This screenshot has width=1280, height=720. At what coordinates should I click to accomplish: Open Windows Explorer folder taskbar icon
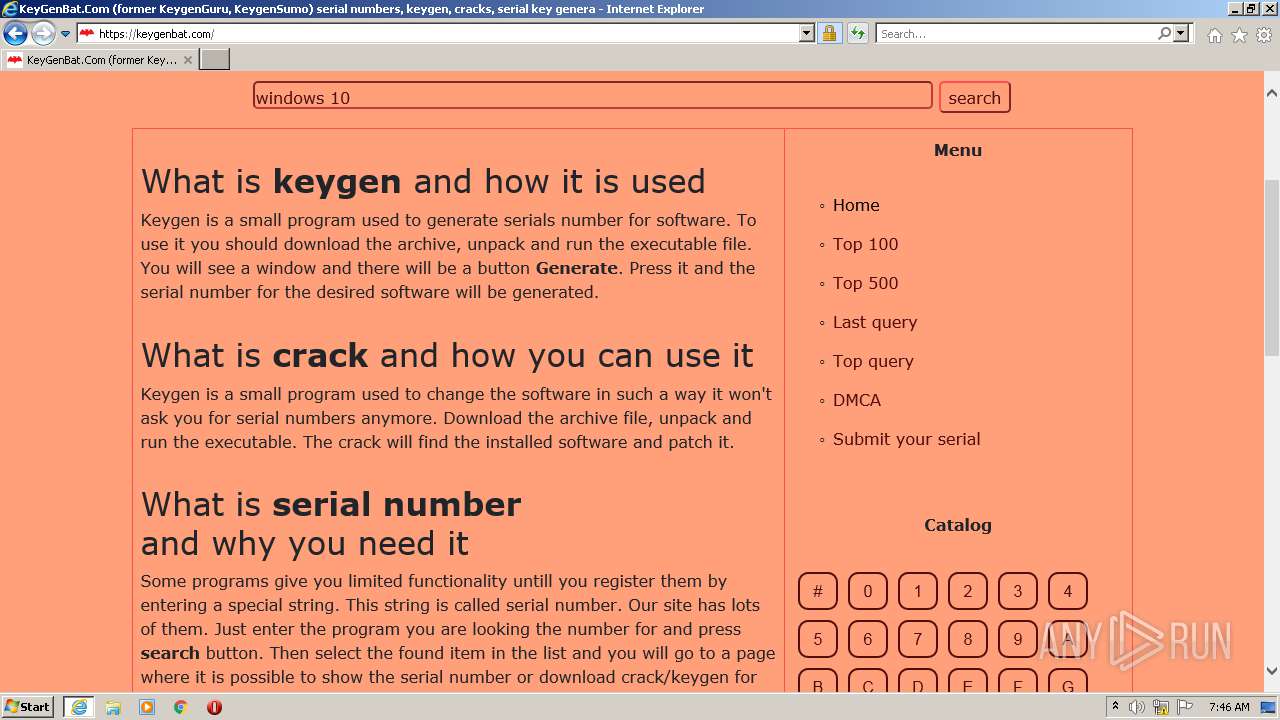click(x=113, y=707)
